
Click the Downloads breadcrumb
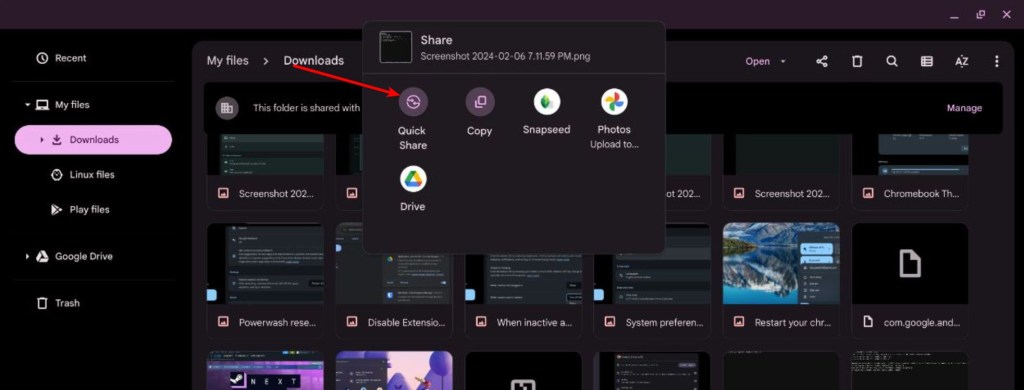pos(313,61)
